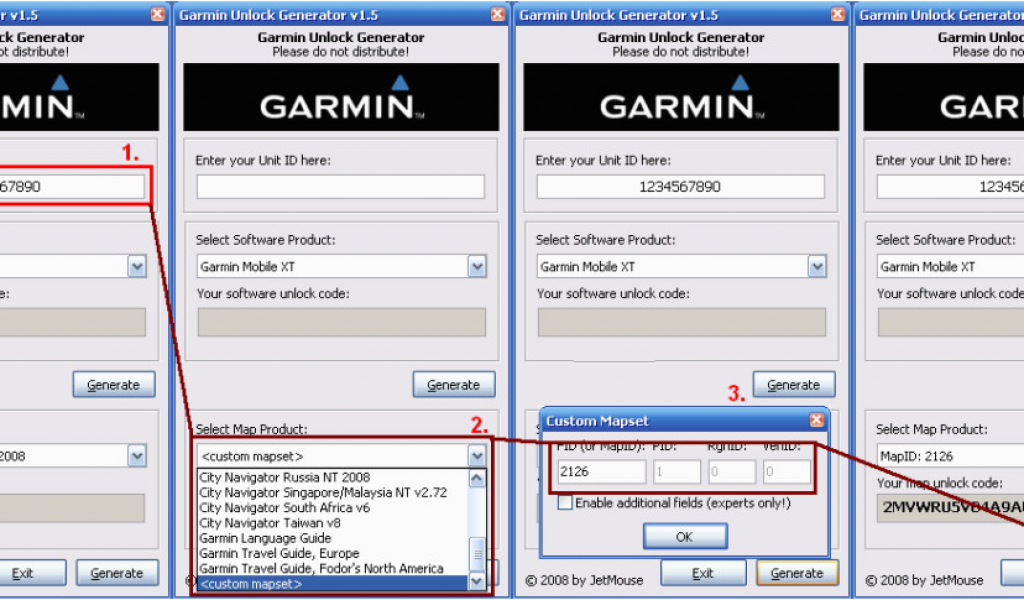Click the upper Generate button in the empty-Unit-ID window
1024x600 pixels.
point(454,385)
